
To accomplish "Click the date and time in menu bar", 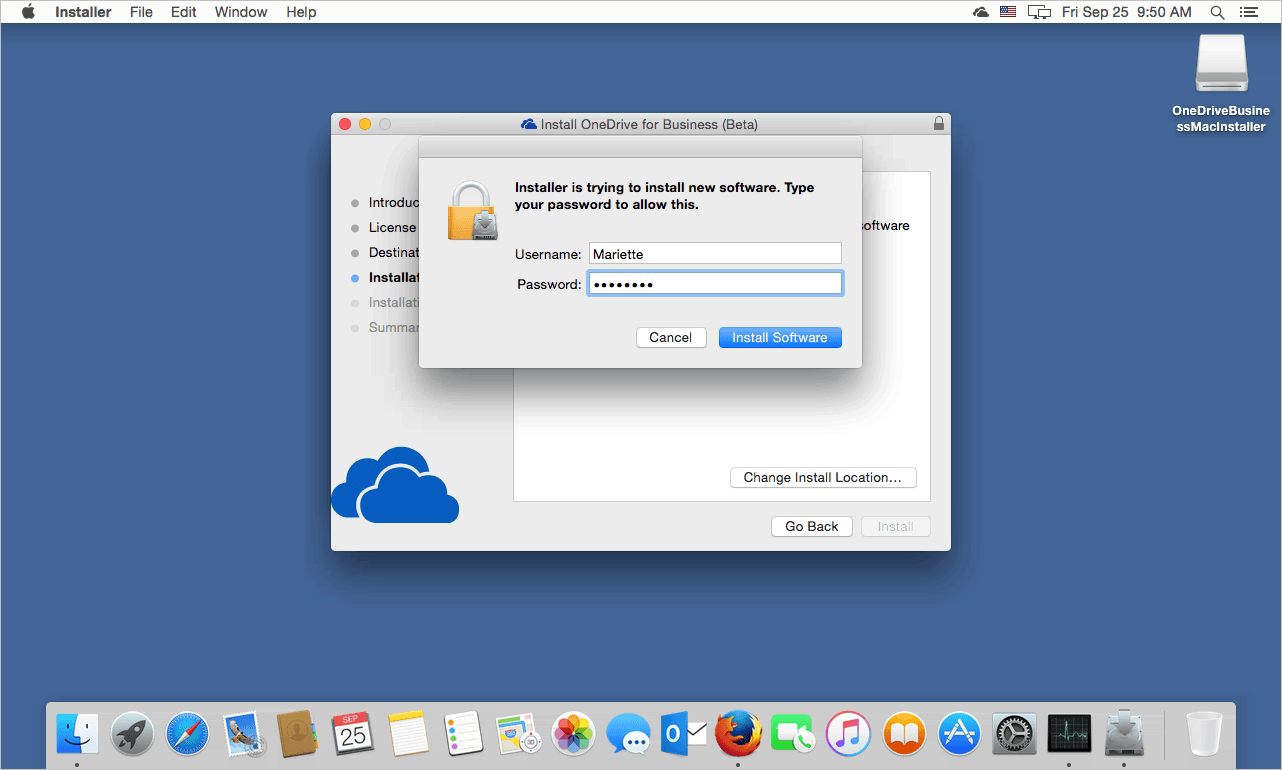I will 1127,12.
